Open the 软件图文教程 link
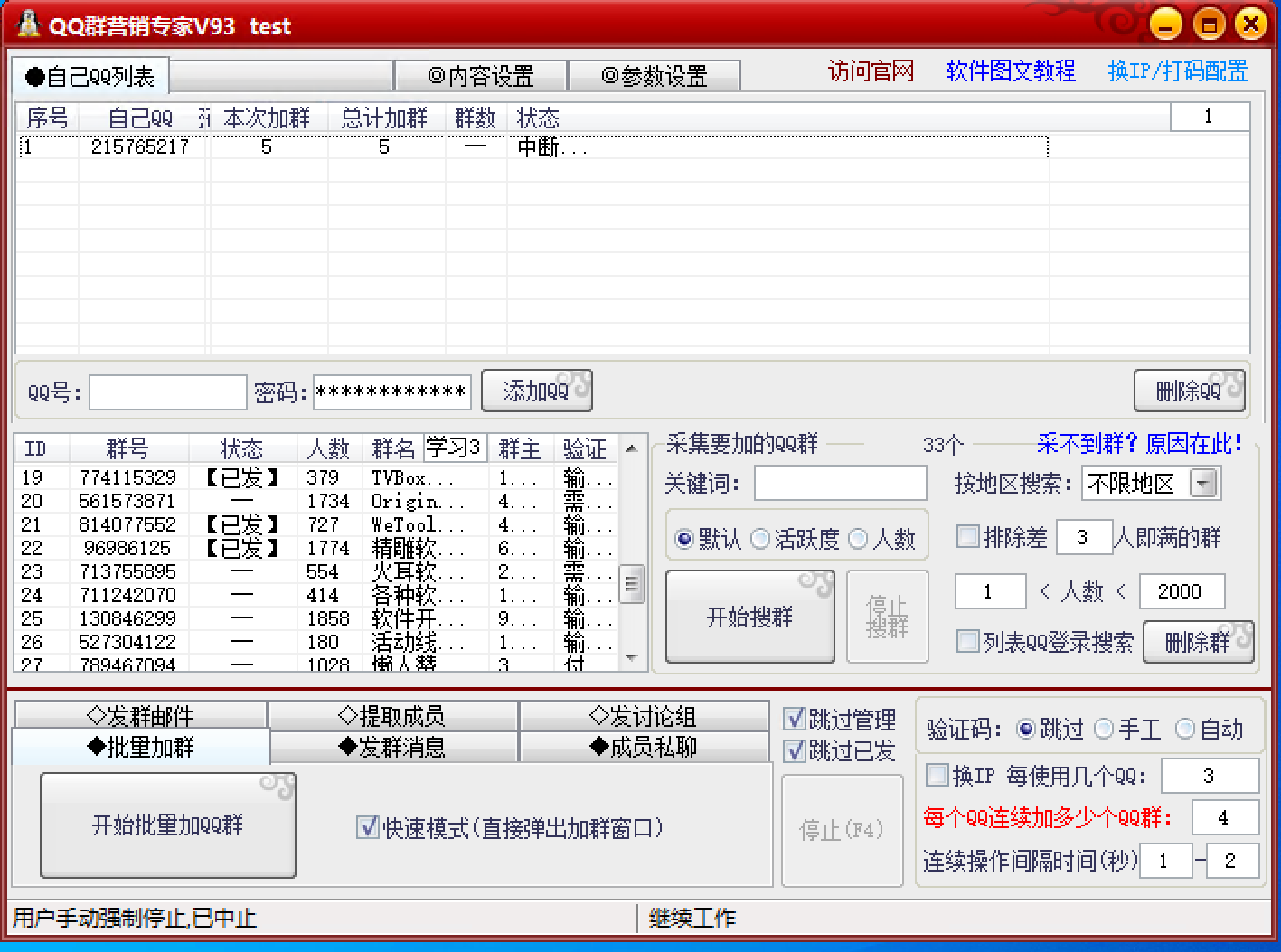This screenshot has width=1281, height=952. pos(1011,71)
